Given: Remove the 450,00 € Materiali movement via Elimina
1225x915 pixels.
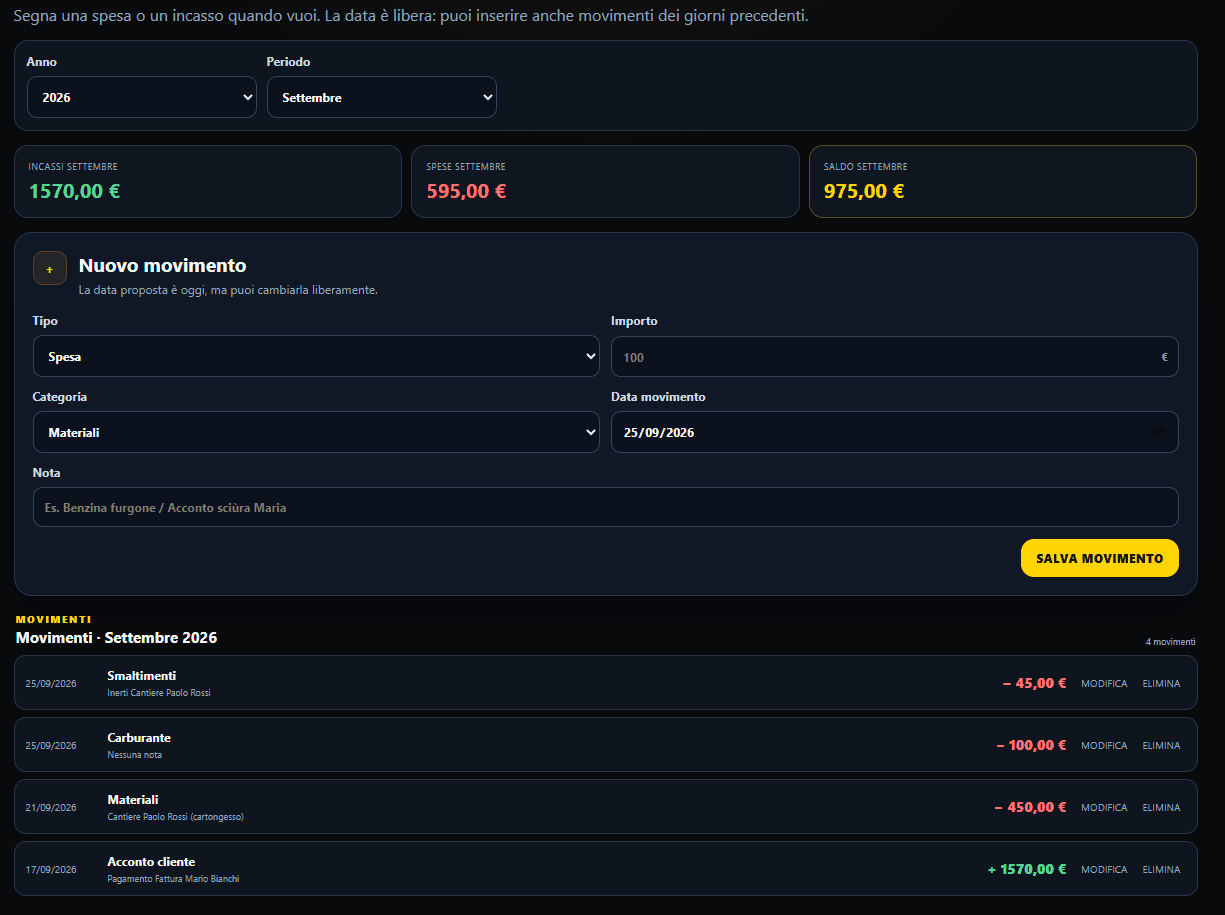Looking at the screenshot, I should click(x=1161, y=808).
